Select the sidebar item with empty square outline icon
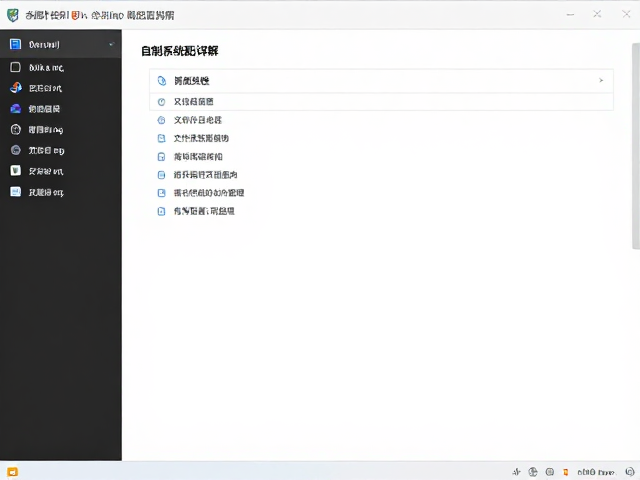The image size is (640, 480). [x=16, y=67]
